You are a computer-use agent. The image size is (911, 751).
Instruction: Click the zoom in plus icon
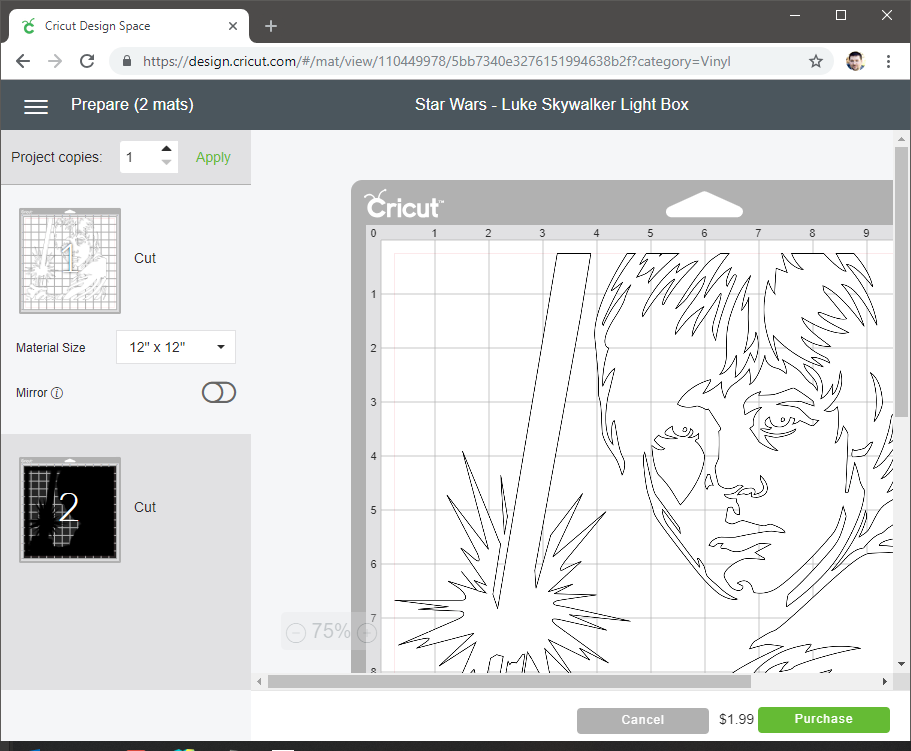point(367,632)
